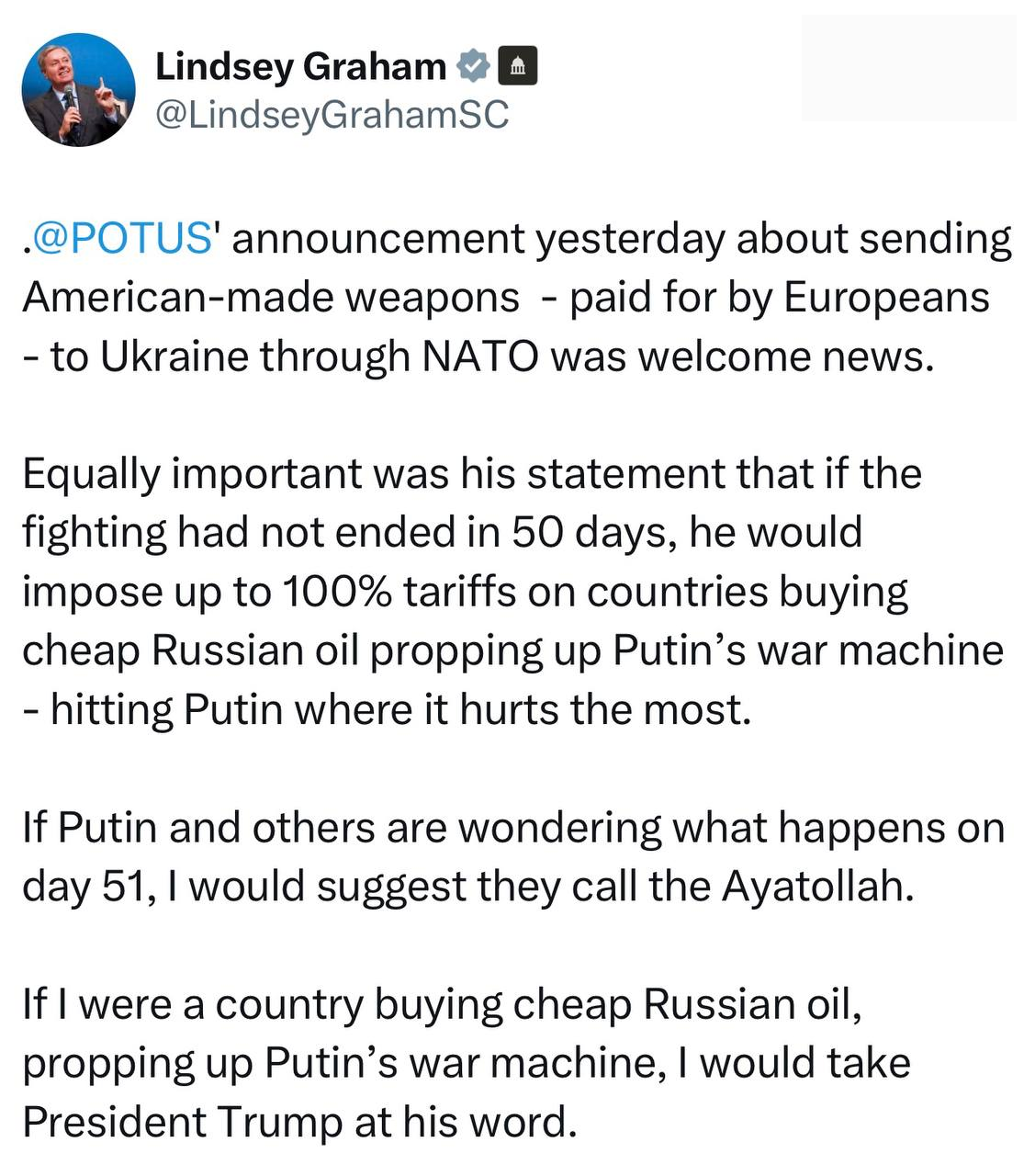Screen dimensions: 1035x1176
Task: Click the text "day 51"
Action: pyautogui.click(x=84, y=886)
